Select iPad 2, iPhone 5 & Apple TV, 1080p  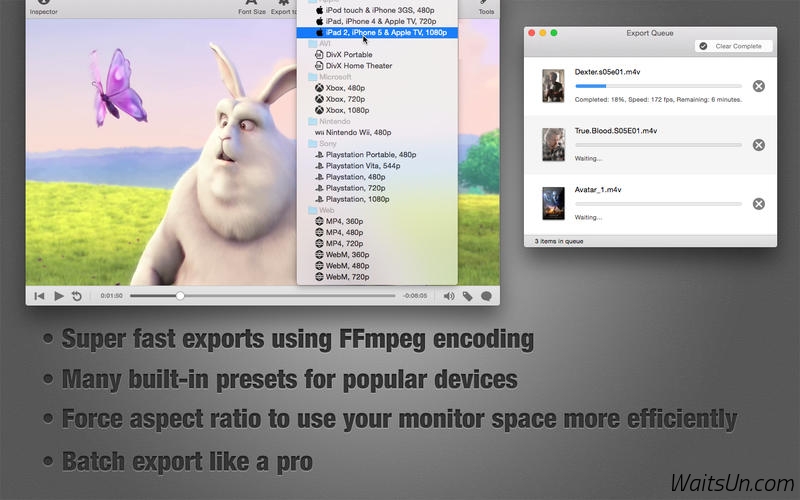click(x=377, y=33)
